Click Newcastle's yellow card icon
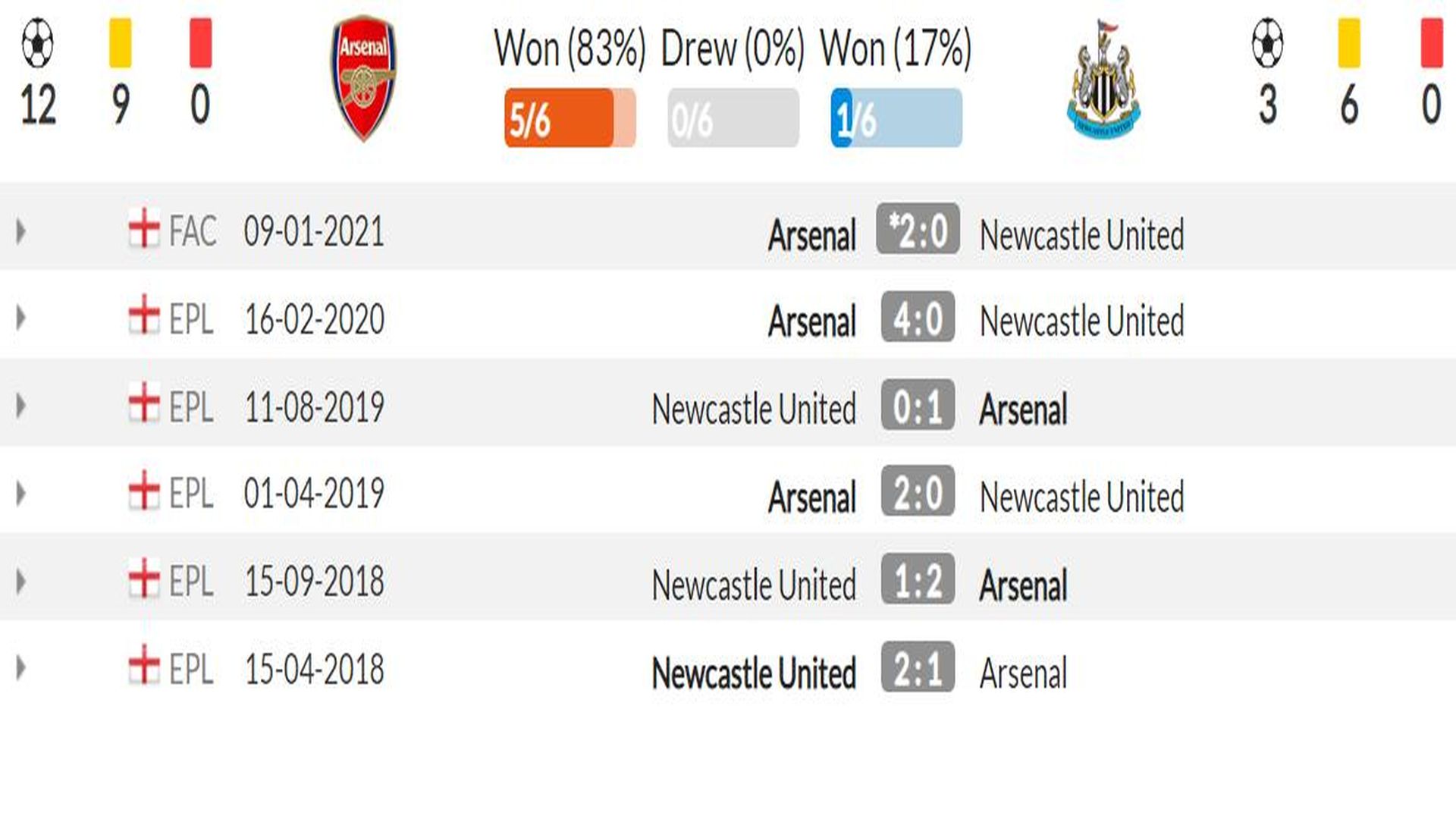Image resolution: width=1456 pixels, height=819 pixels. coord(1350,43)
